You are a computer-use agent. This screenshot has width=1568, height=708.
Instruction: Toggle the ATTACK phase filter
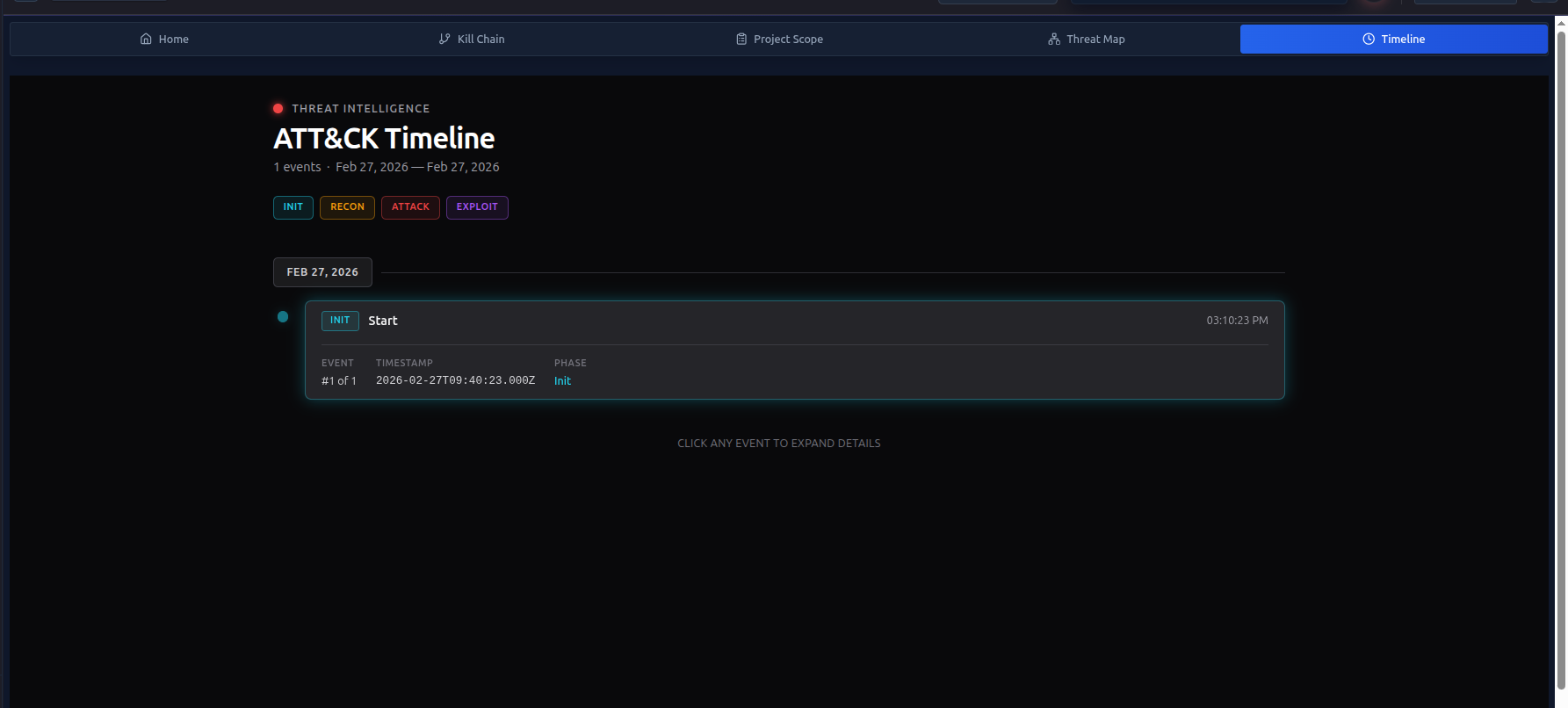tap(410, 207)
